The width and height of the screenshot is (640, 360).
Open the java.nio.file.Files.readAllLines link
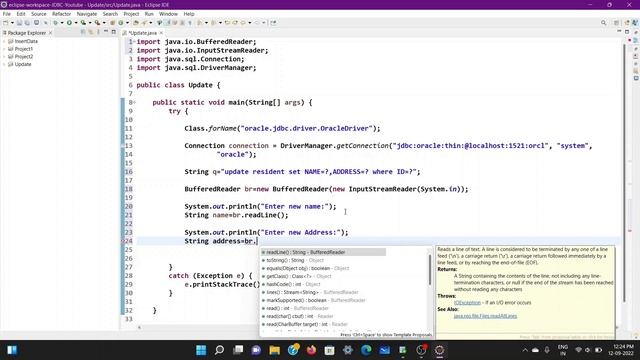[x=485, y=316]
